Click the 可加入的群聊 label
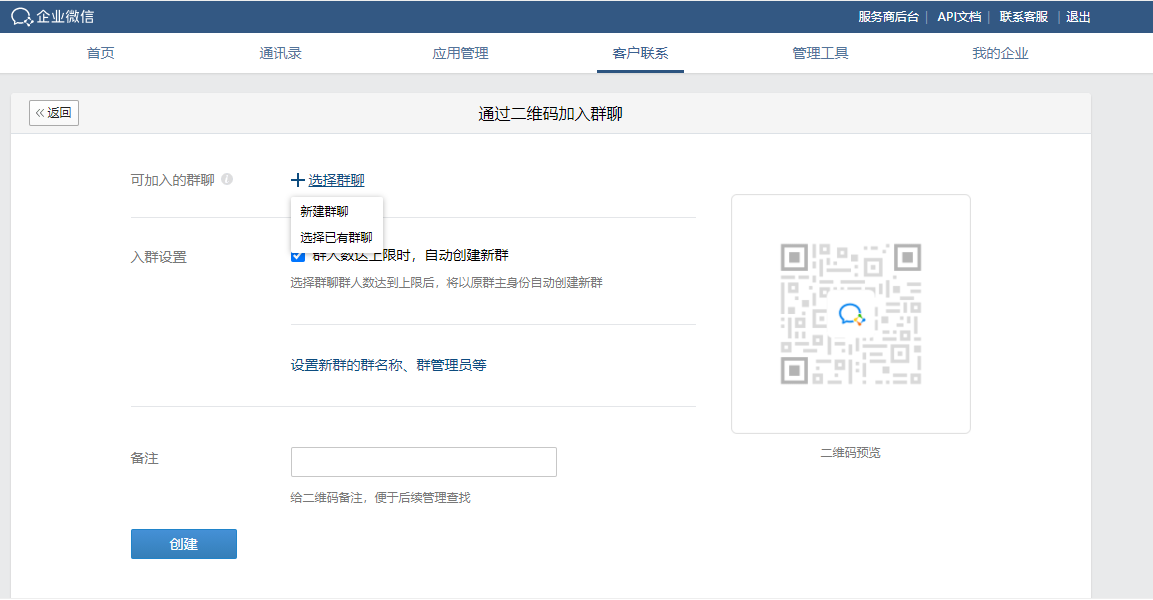Viewport: 1153px width, 600px height. pos(173,180)
